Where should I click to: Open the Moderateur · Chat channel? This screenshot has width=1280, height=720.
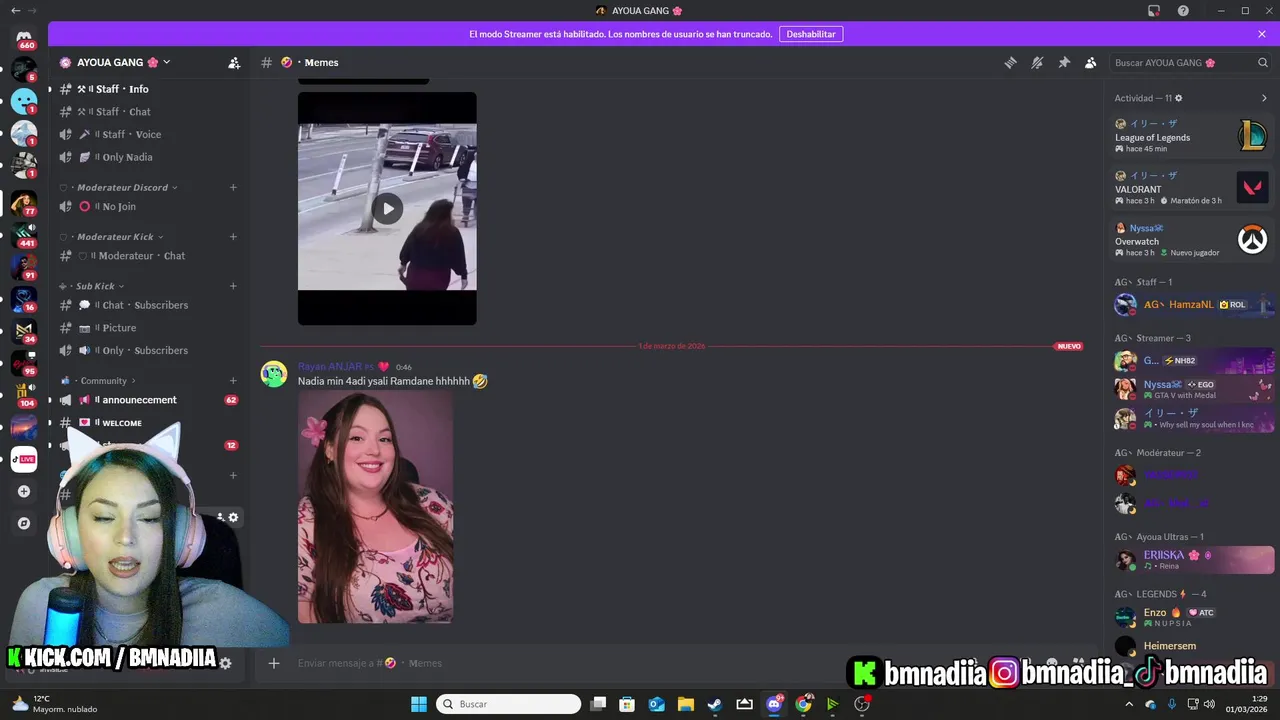click(x=149, y=256)
